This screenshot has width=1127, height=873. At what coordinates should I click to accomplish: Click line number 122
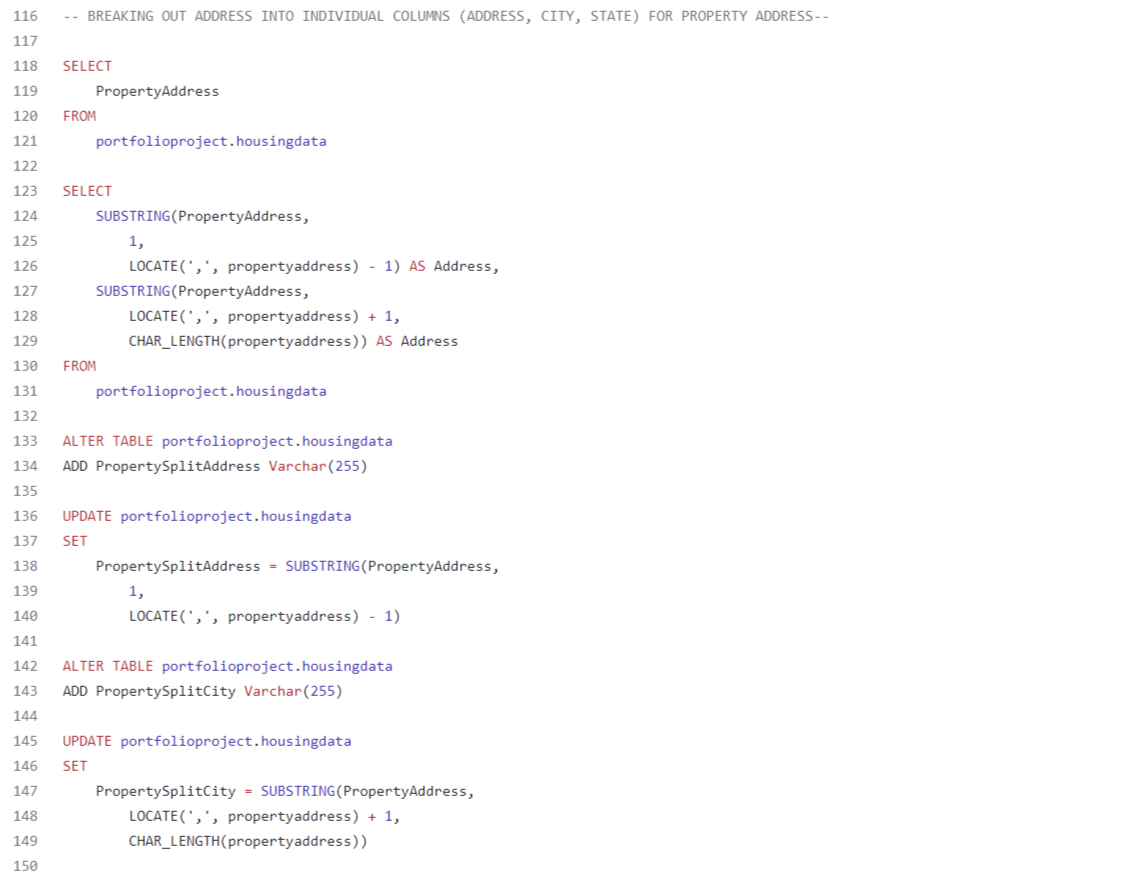25,166
